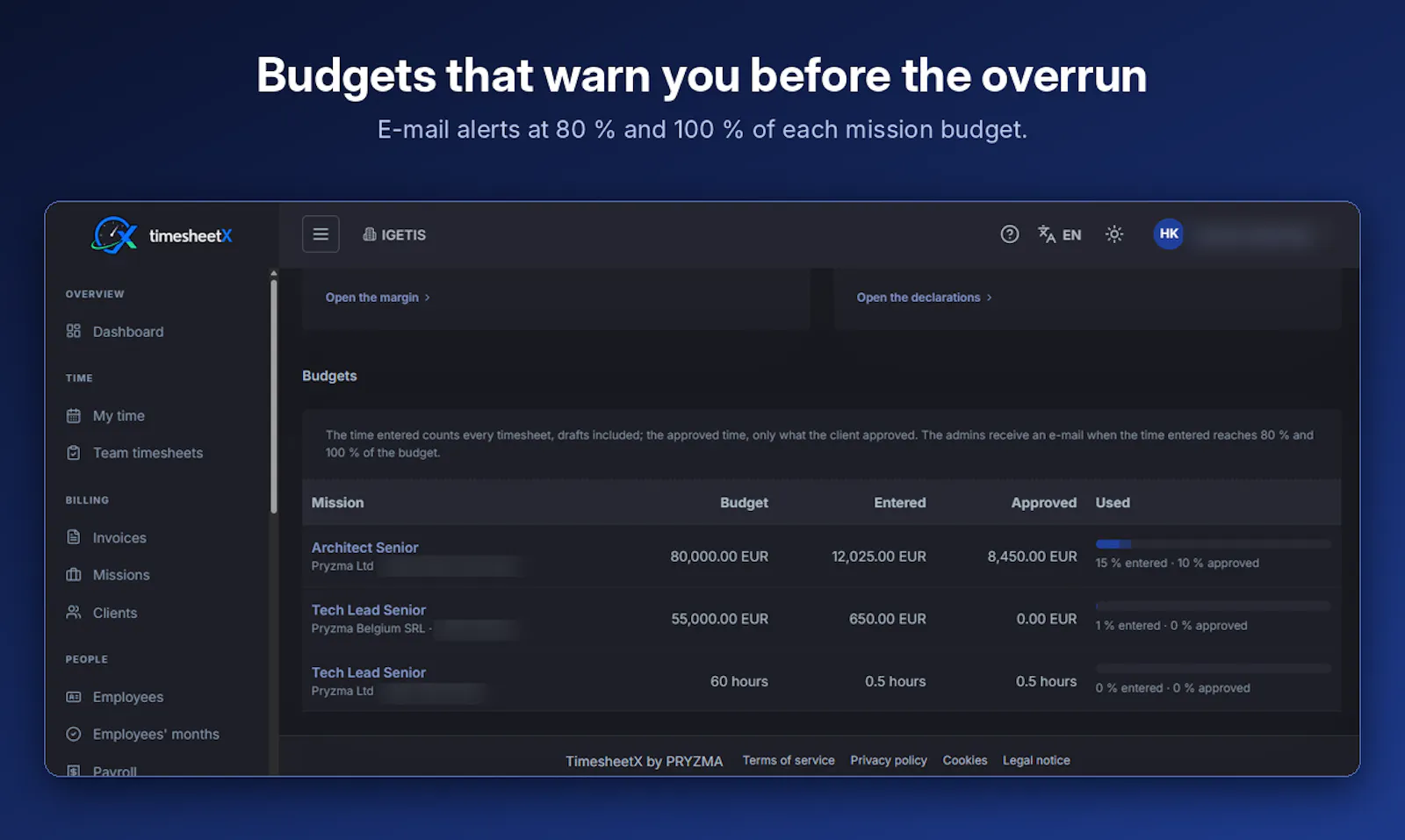The image size is (1405, 840).
Task: Click the Entered column header
Action: [x=900, y=503]
